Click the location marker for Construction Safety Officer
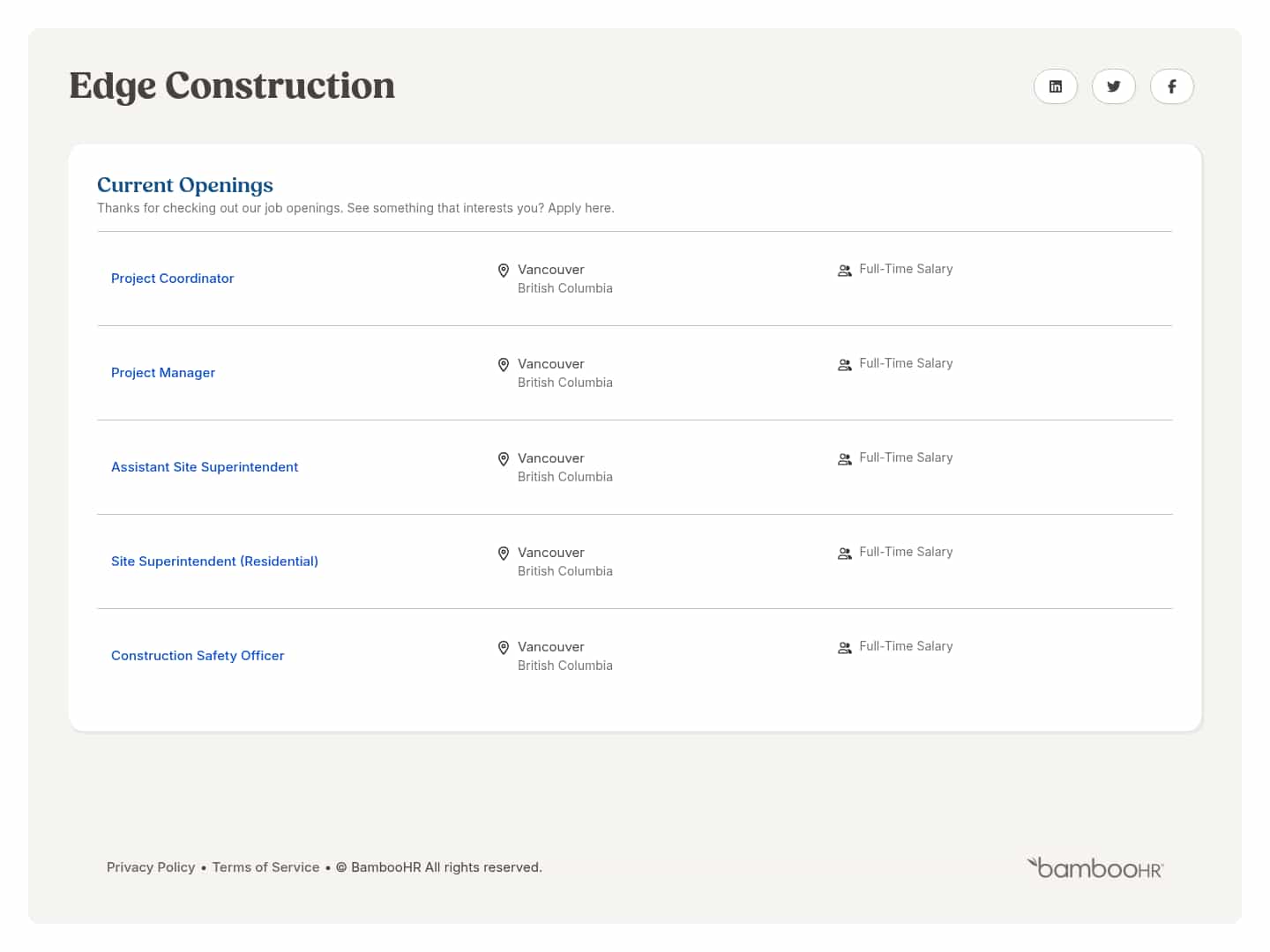This screenshot has height=952, width=1270. 503,648
